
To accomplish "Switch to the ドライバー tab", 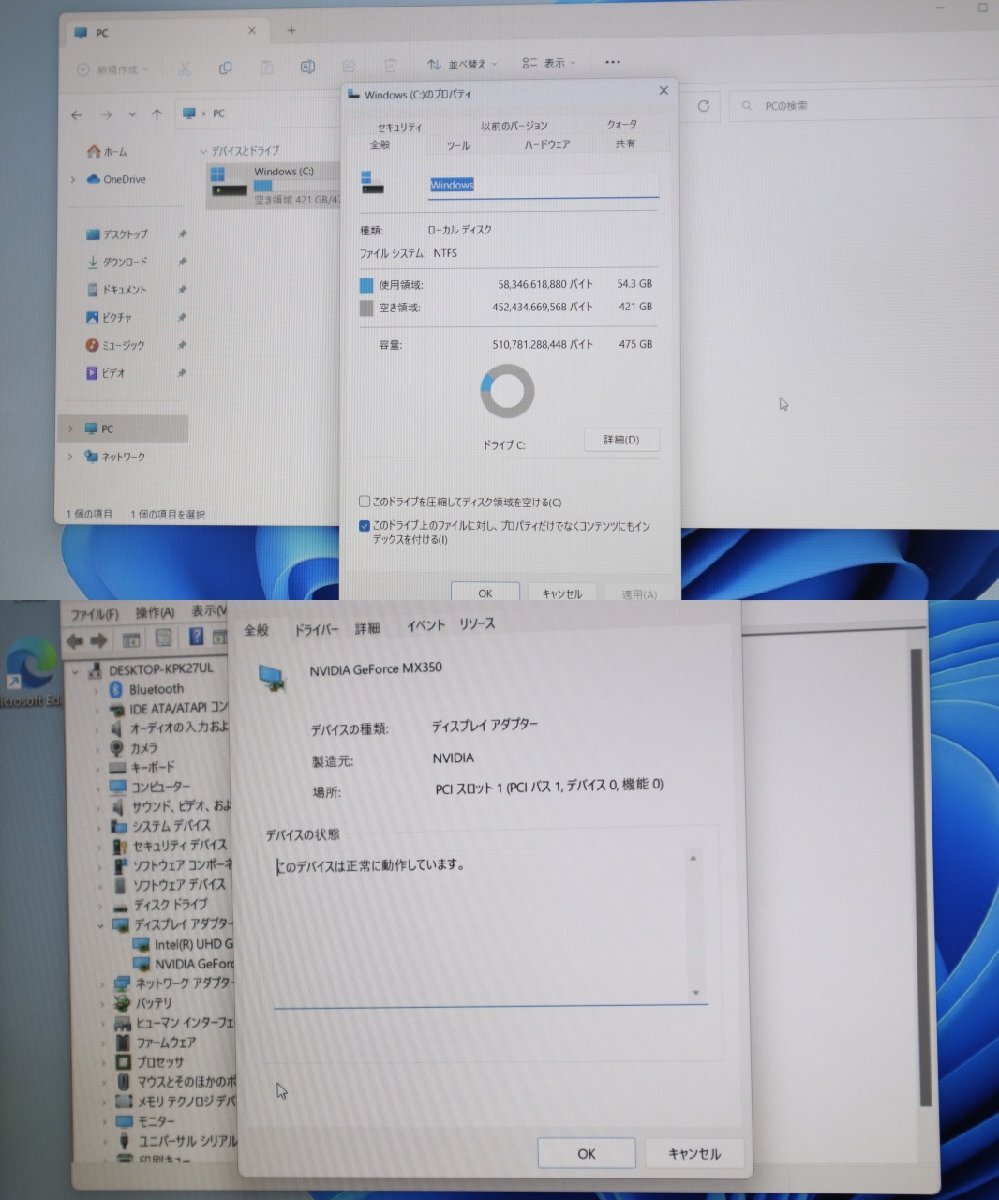I will pyautogui.click(x=316, y=628).
